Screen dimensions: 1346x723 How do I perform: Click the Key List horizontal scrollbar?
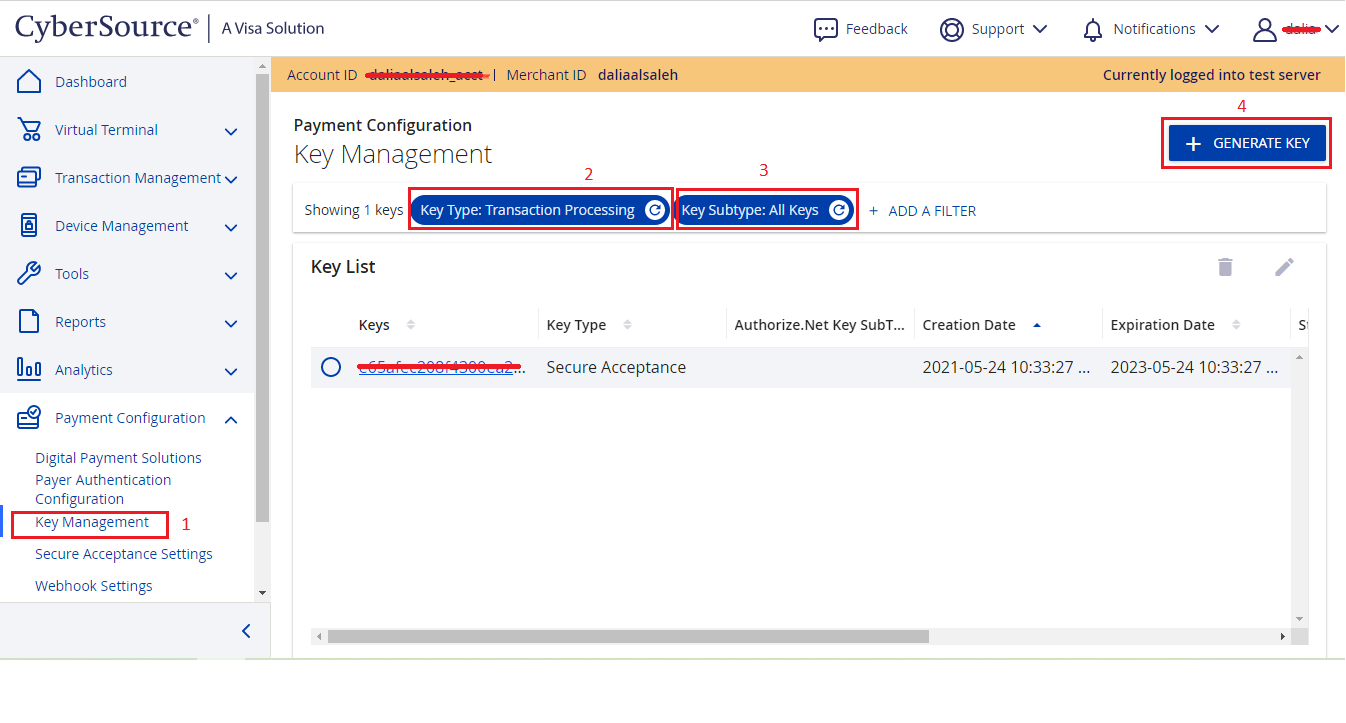628,636
